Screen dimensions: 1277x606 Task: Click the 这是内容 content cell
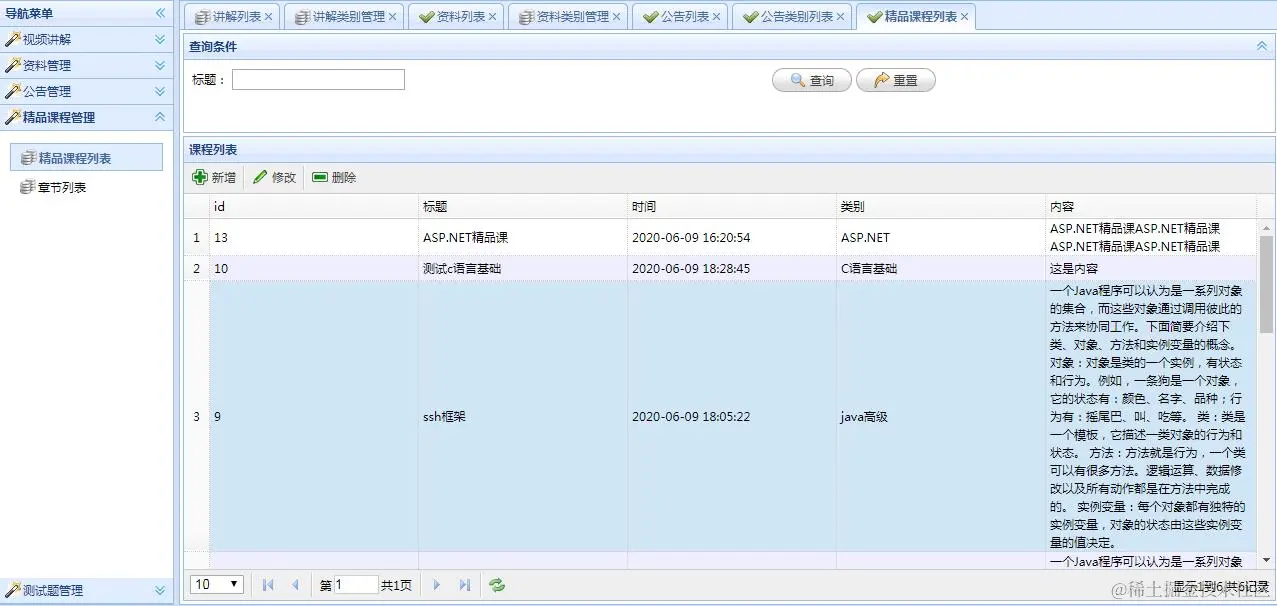1151,269
